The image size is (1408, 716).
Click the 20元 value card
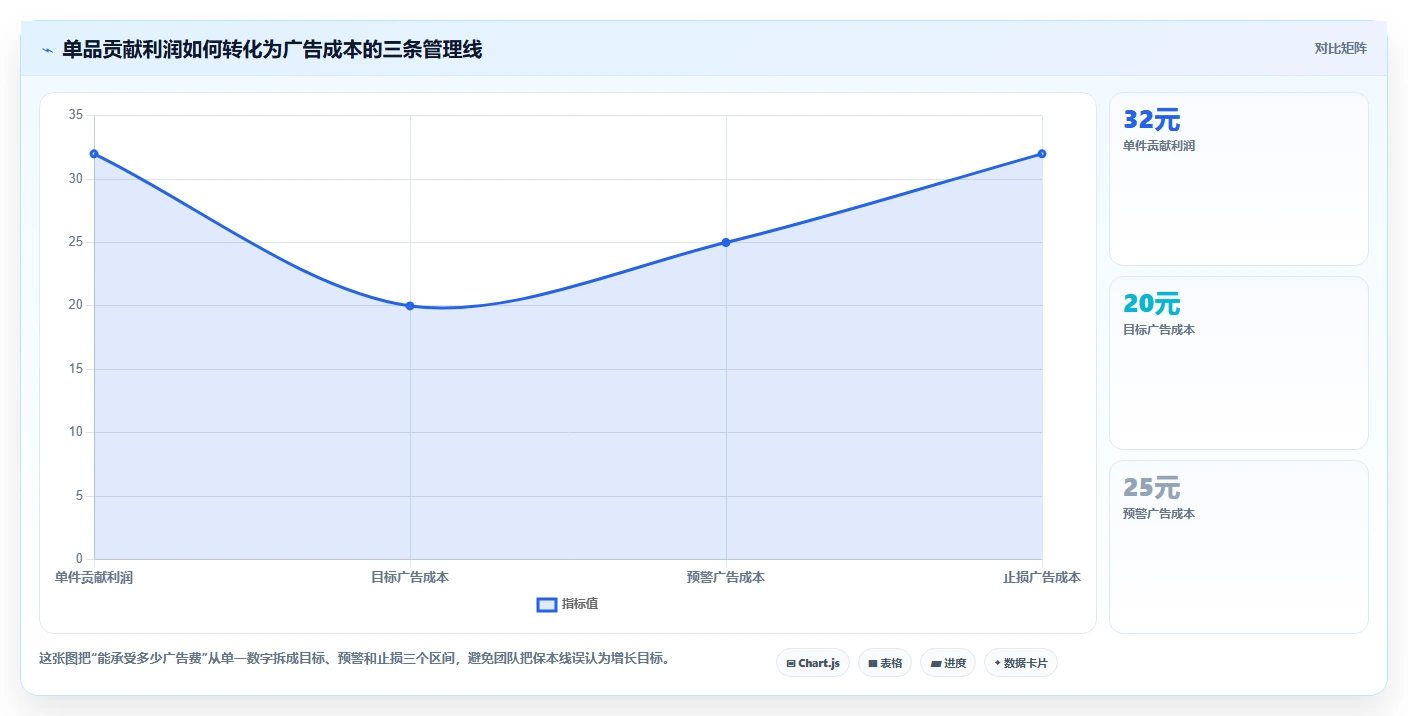coord(1239,363)
